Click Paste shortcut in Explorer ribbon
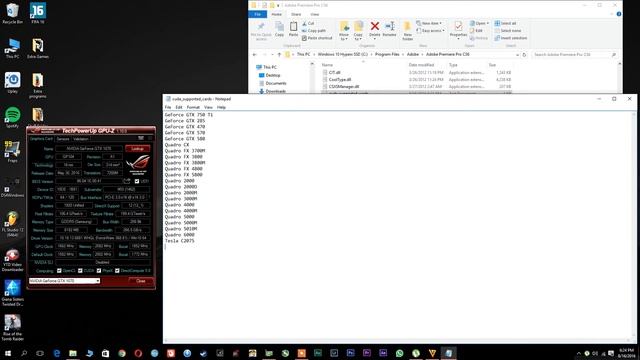 click(317, 38)
